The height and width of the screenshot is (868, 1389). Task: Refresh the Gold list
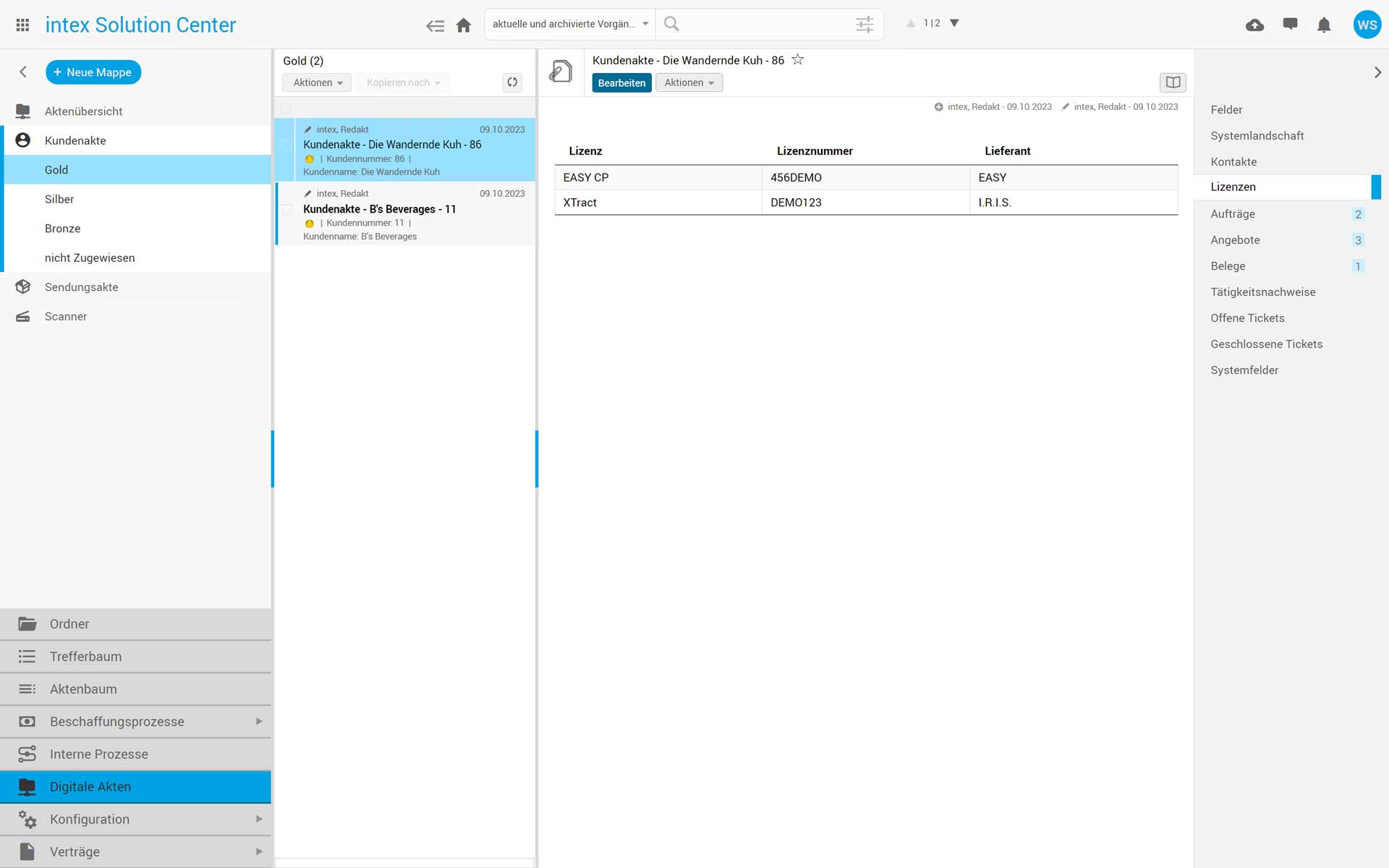[x=512, y=82]
